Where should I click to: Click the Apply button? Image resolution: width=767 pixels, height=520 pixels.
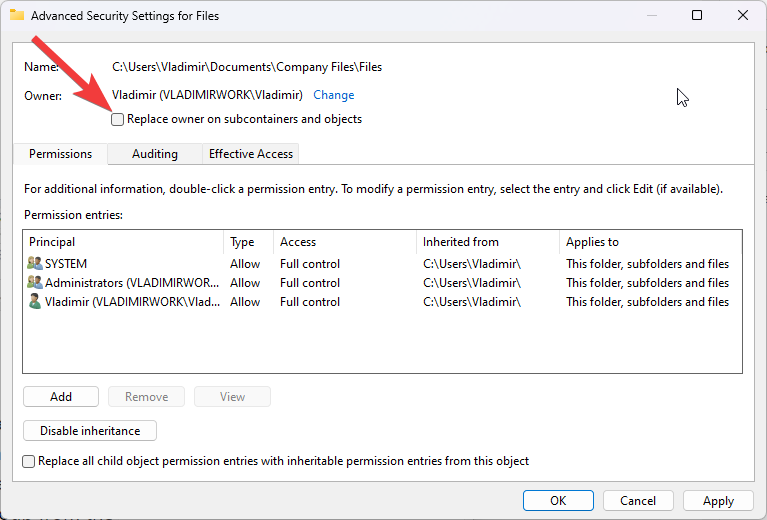718,501
